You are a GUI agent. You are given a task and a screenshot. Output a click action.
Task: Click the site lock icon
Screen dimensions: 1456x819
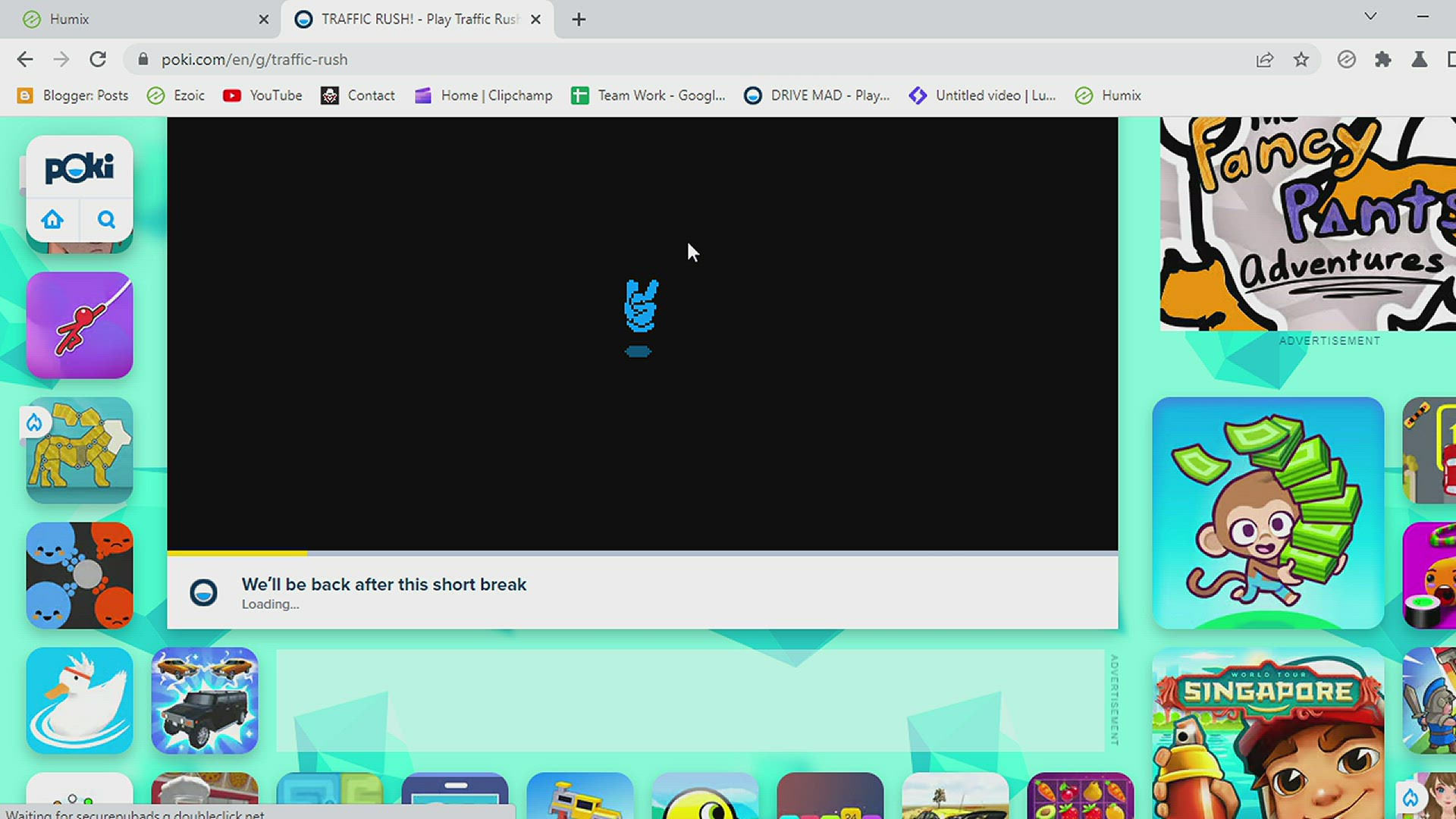[143, 59]
